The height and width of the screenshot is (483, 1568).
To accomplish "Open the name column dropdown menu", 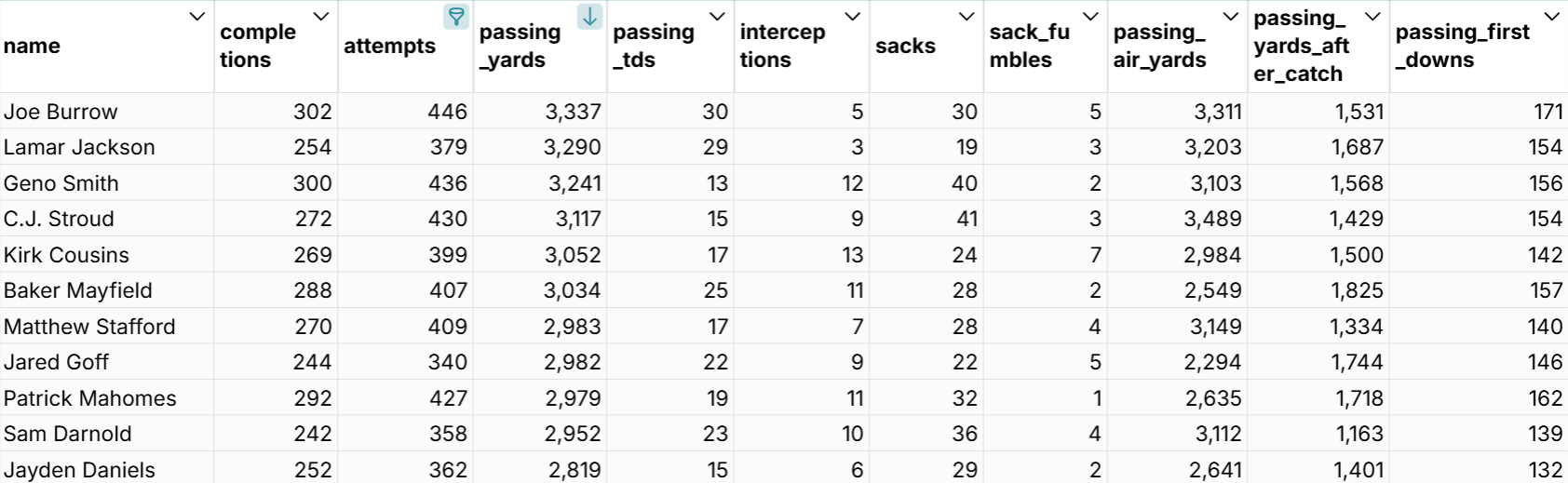I will pyautogui.click(x=196, y=17).
